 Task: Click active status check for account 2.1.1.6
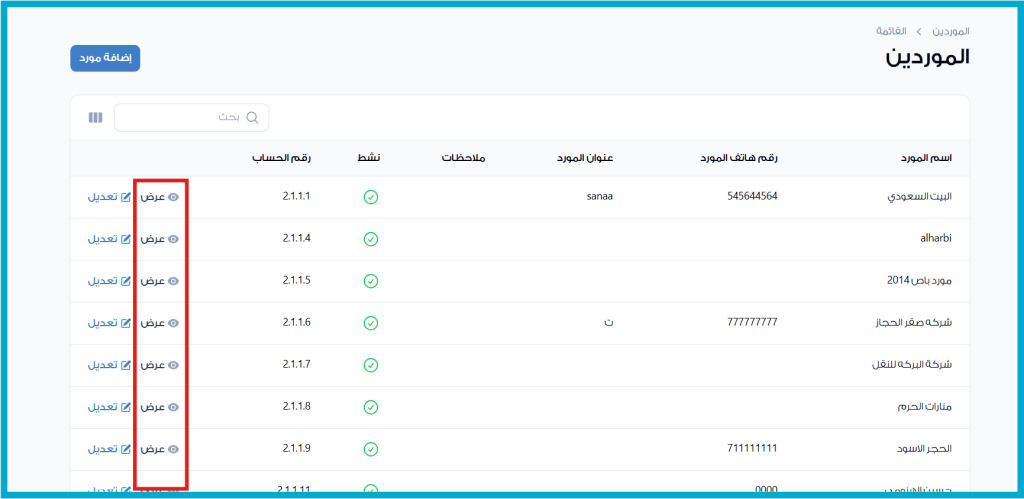pos(370,323)
